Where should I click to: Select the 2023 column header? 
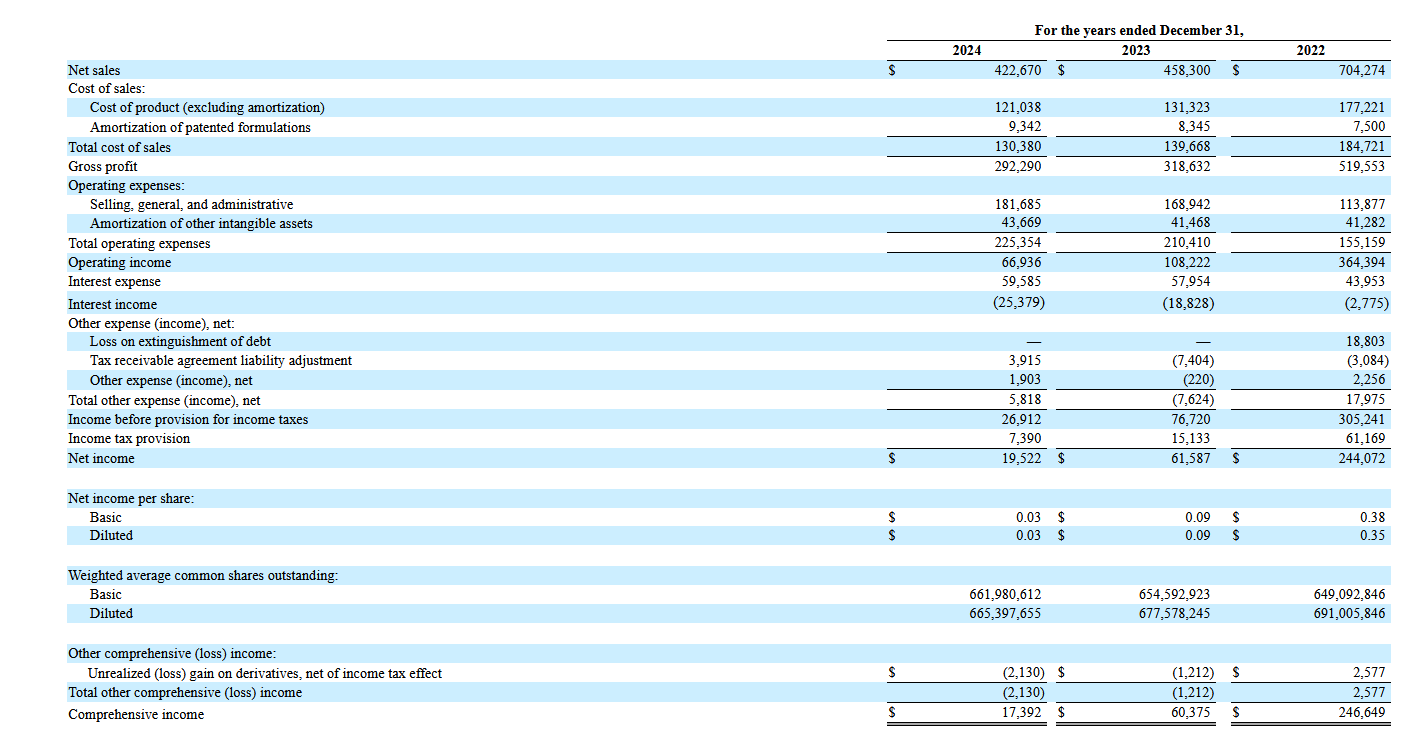(1135, 50)
